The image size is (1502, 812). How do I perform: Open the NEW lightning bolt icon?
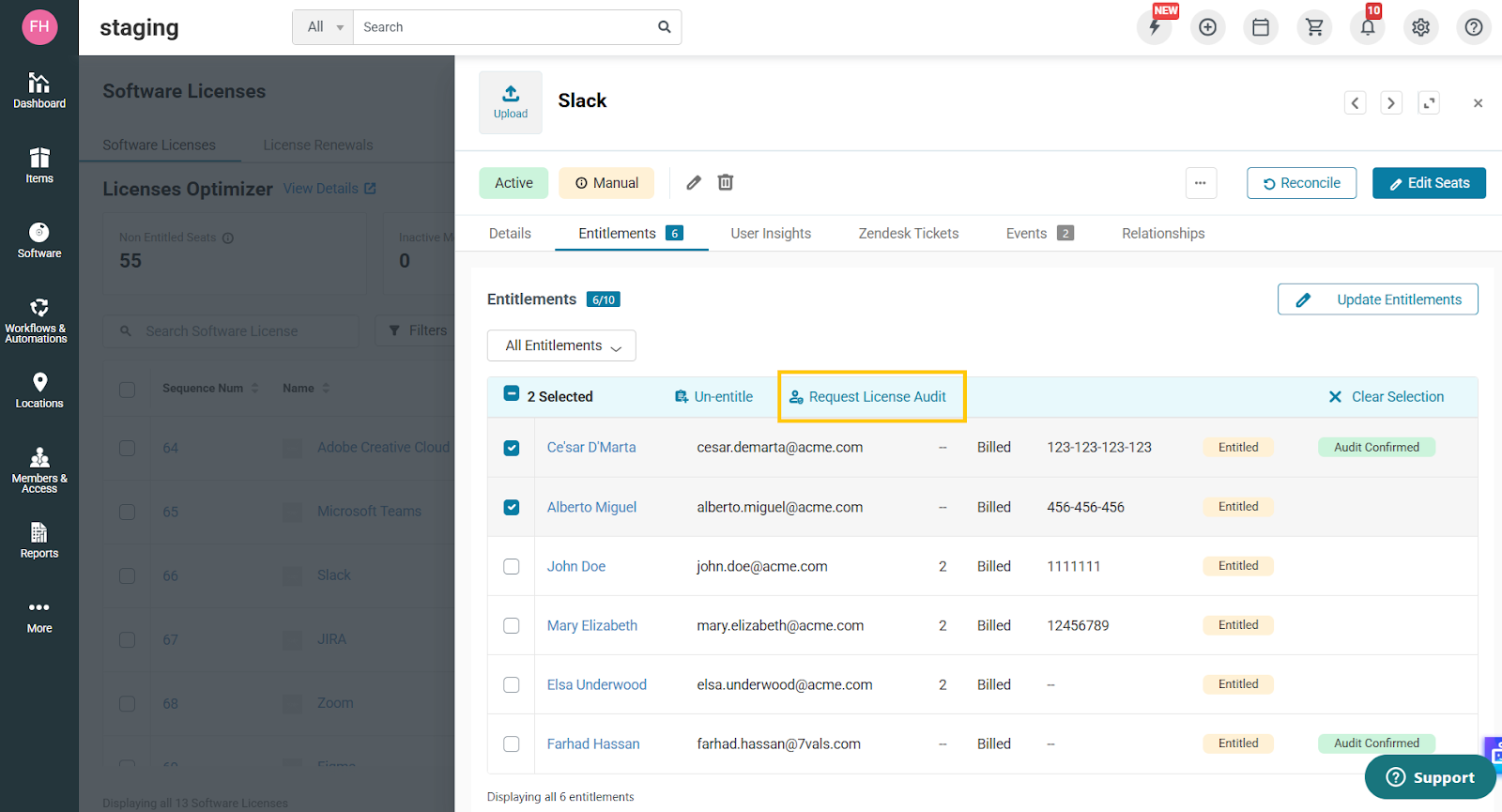coord(1155,27)
